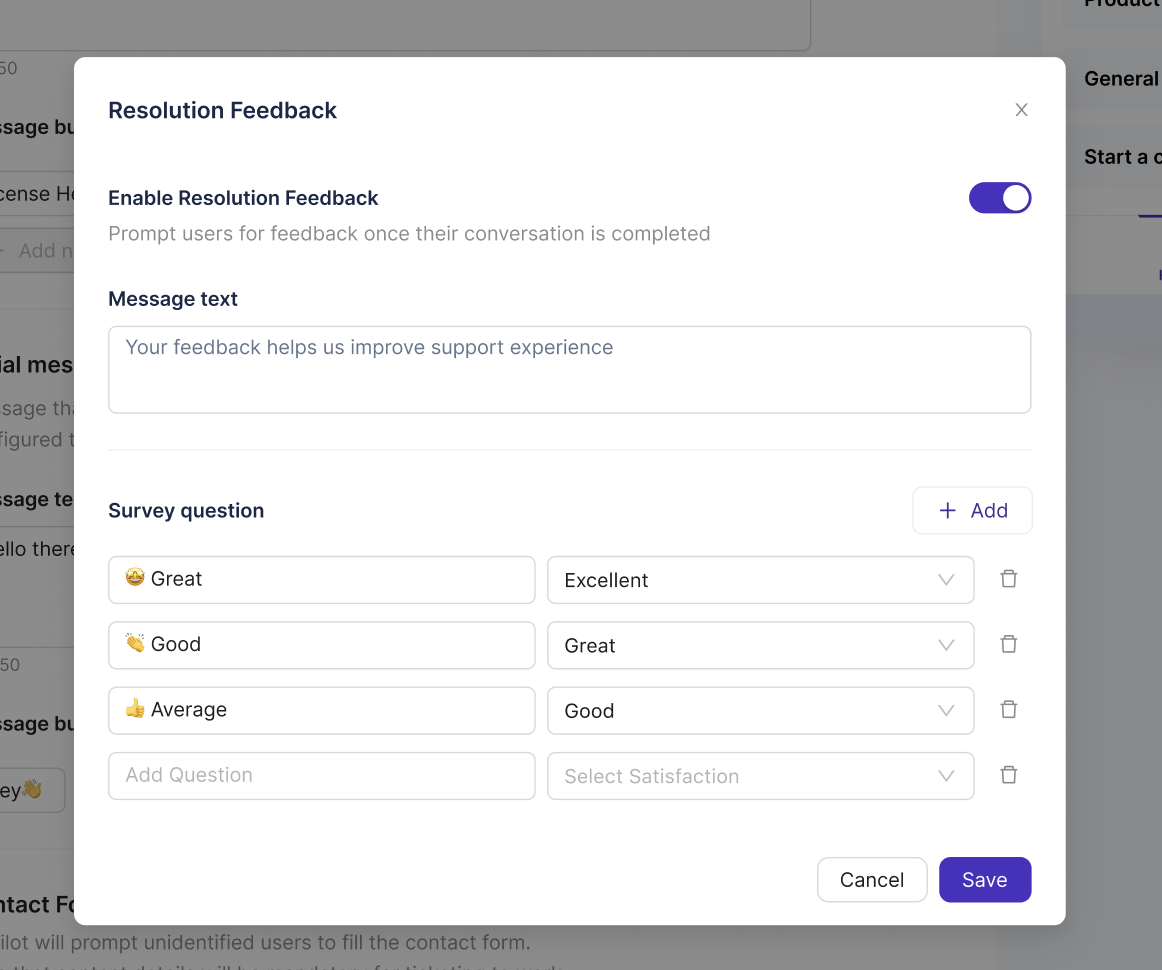The width and height of the screenshot is (1162, 970).
Task: Edit the Average question field
Action: pyautogui.click(x=322, y=711)
